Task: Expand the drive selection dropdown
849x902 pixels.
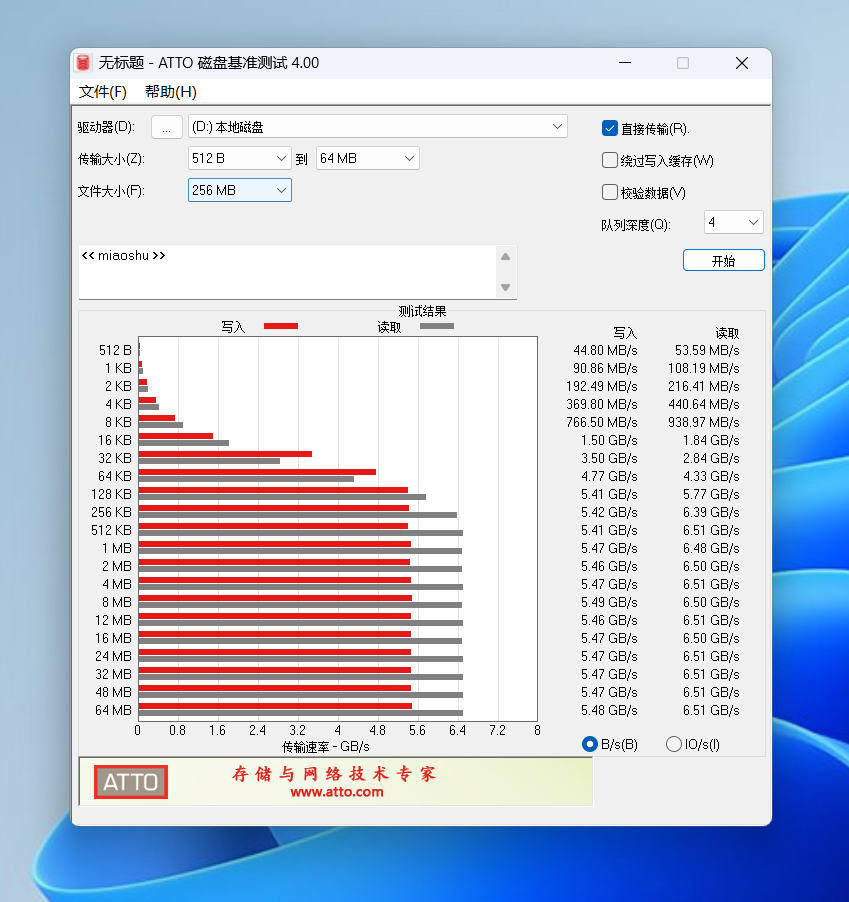Action: click(x=557, y=127)
